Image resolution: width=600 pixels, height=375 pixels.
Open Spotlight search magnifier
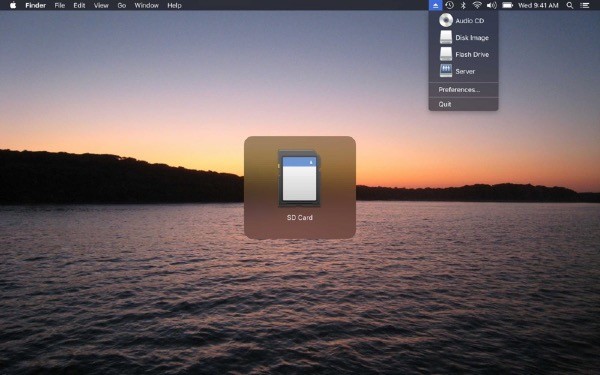coord(570,5)
